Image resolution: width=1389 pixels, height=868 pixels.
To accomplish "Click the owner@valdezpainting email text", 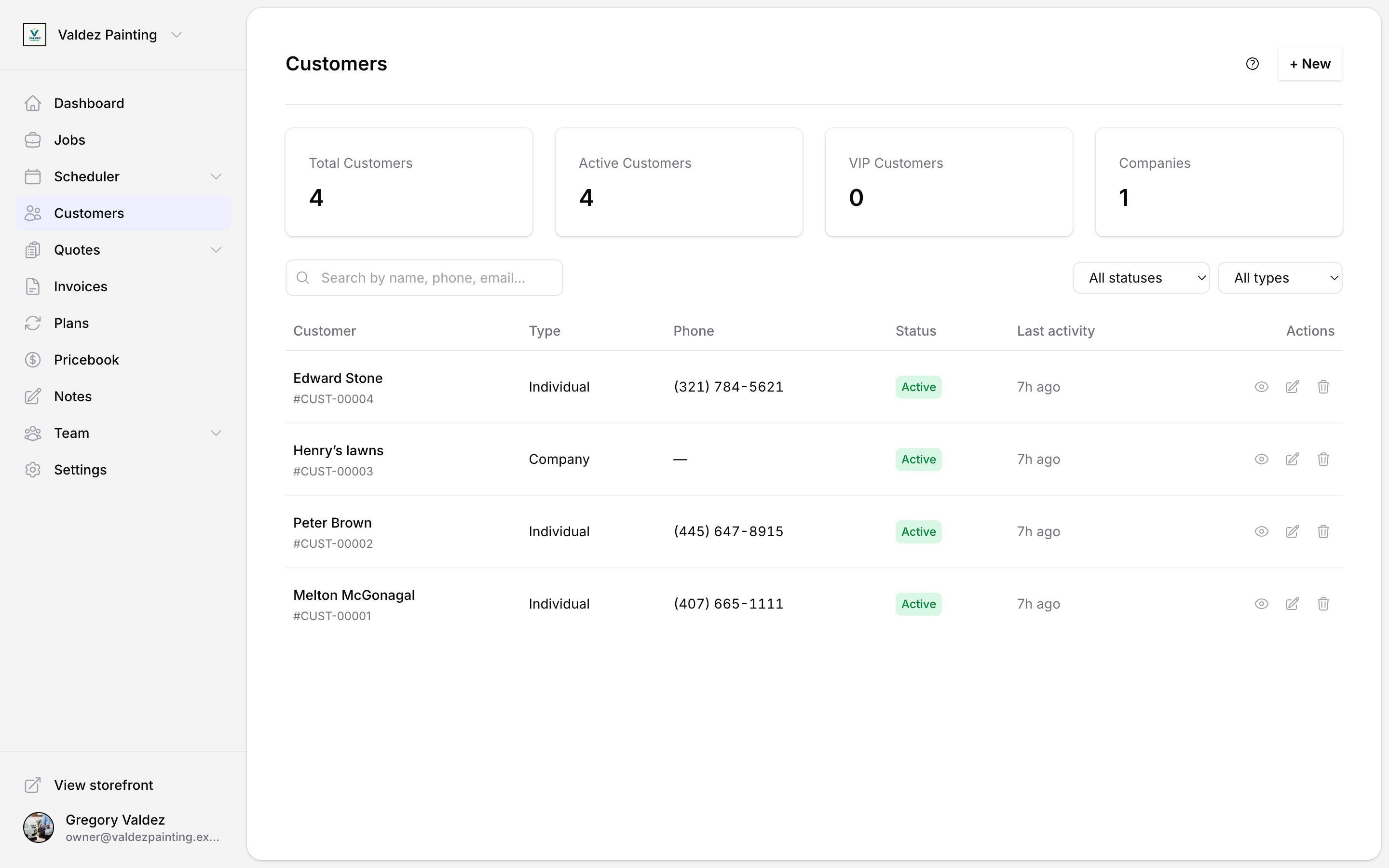I will (x=142, y=837).
